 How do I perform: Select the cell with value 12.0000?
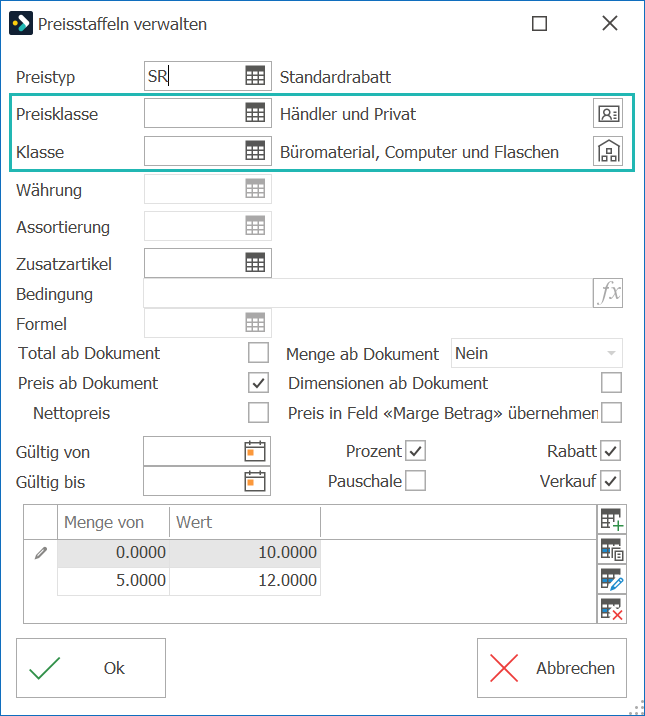pyautogui.click(x=245, y=581)
